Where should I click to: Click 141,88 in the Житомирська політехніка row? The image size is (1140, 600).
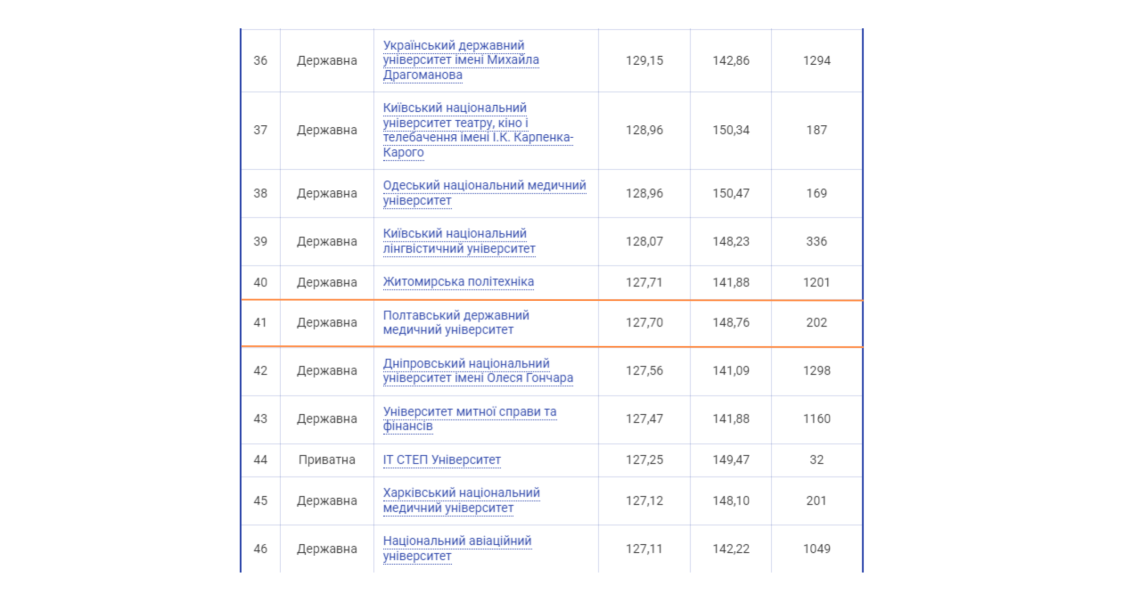pos(731,282)
